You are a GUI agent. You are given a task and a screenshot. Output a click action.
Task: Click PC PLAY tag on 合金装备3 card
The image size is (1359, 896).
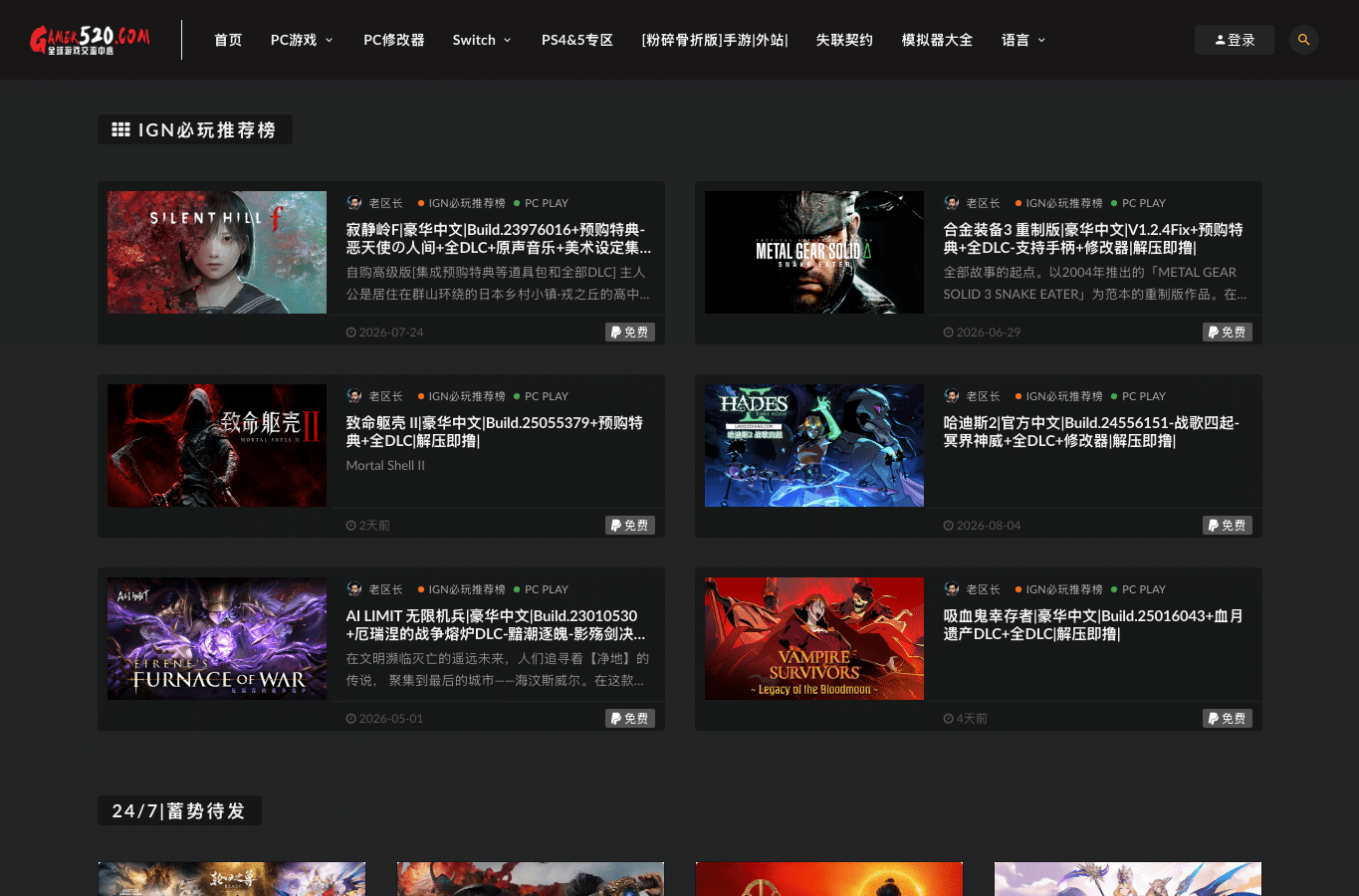(x=1139, y=203)
